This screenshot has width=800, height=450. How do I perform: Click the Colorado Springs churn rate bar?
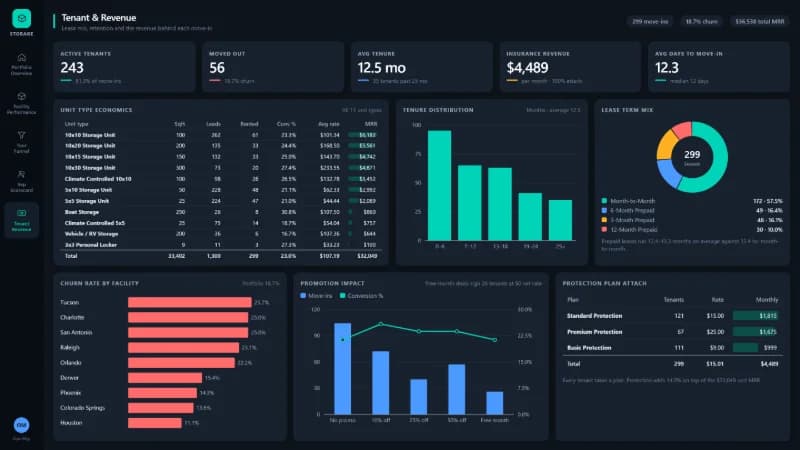coord(161,408)
